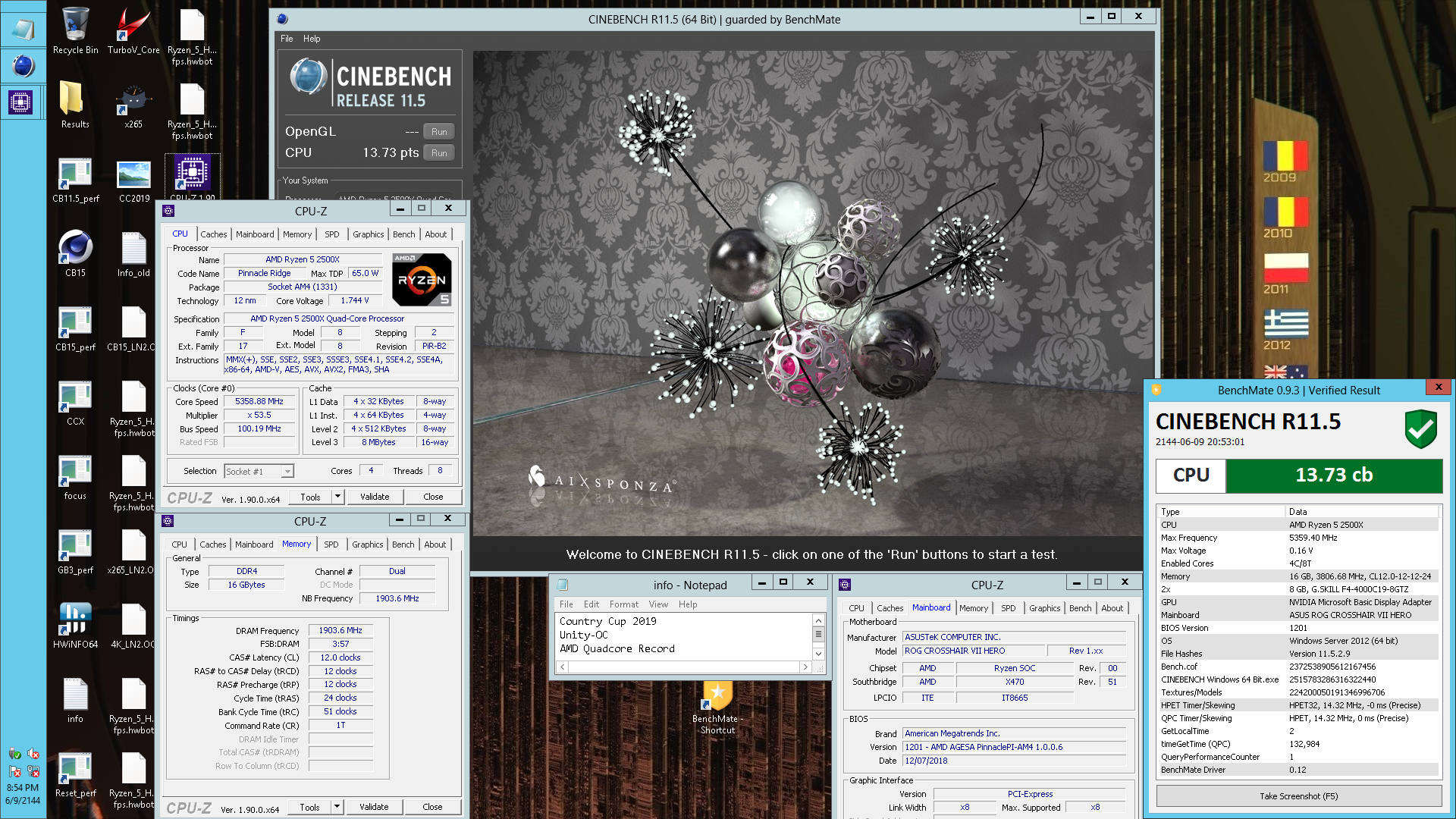Click the 13.73 cb score in BenchMate

coord(1334,475)
